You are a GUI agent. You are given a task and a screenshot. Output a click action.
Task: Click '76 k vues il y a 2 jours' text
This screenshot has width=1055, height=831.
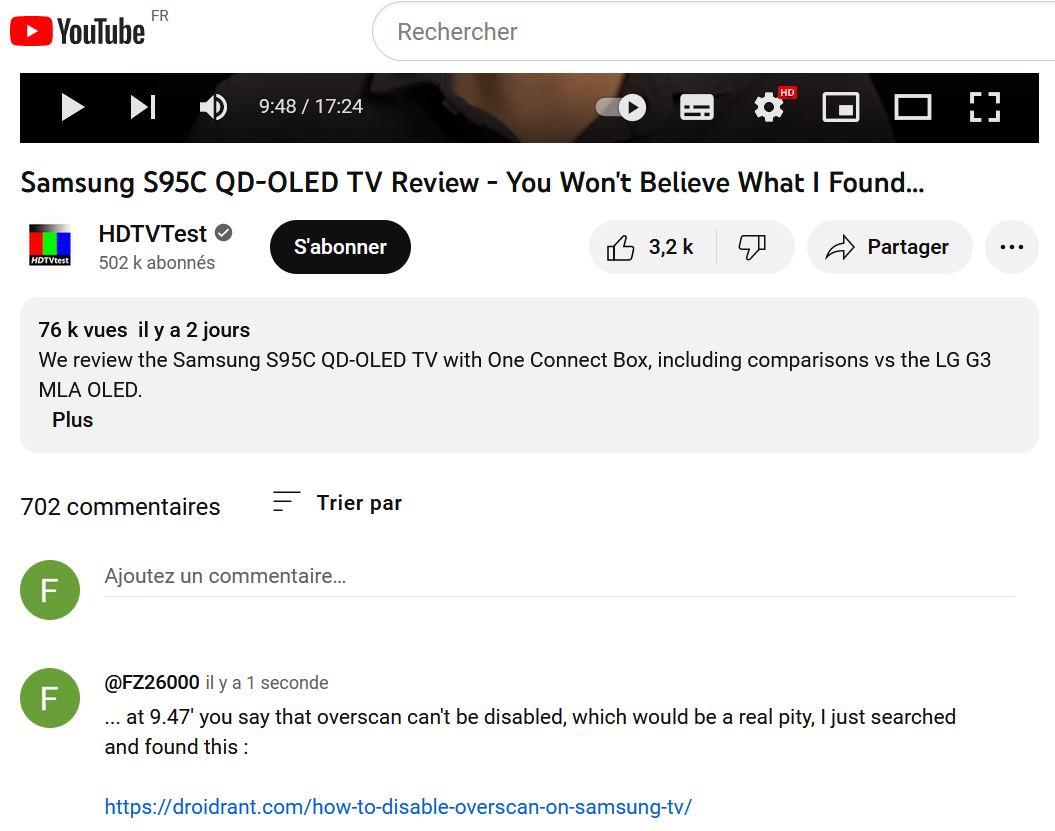click(x=144, y=330)
